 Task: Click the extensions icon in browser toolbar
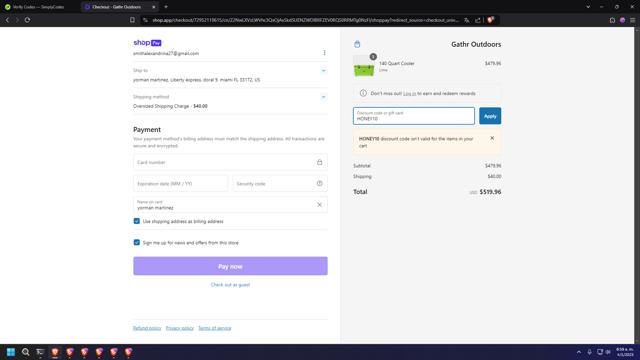pyautogui.click(x=612, y=20)
